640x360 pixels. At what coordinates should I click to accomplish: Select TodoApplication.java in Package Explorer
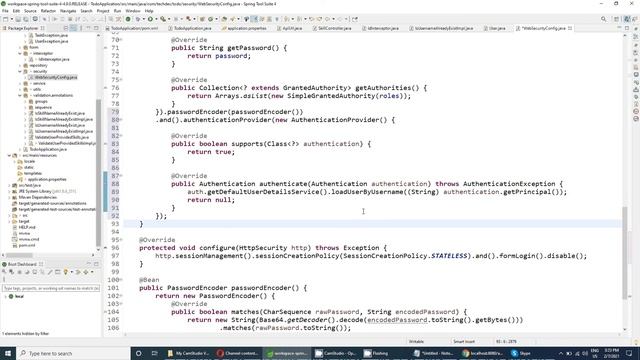pyautogui.click(x=44, y=149)
